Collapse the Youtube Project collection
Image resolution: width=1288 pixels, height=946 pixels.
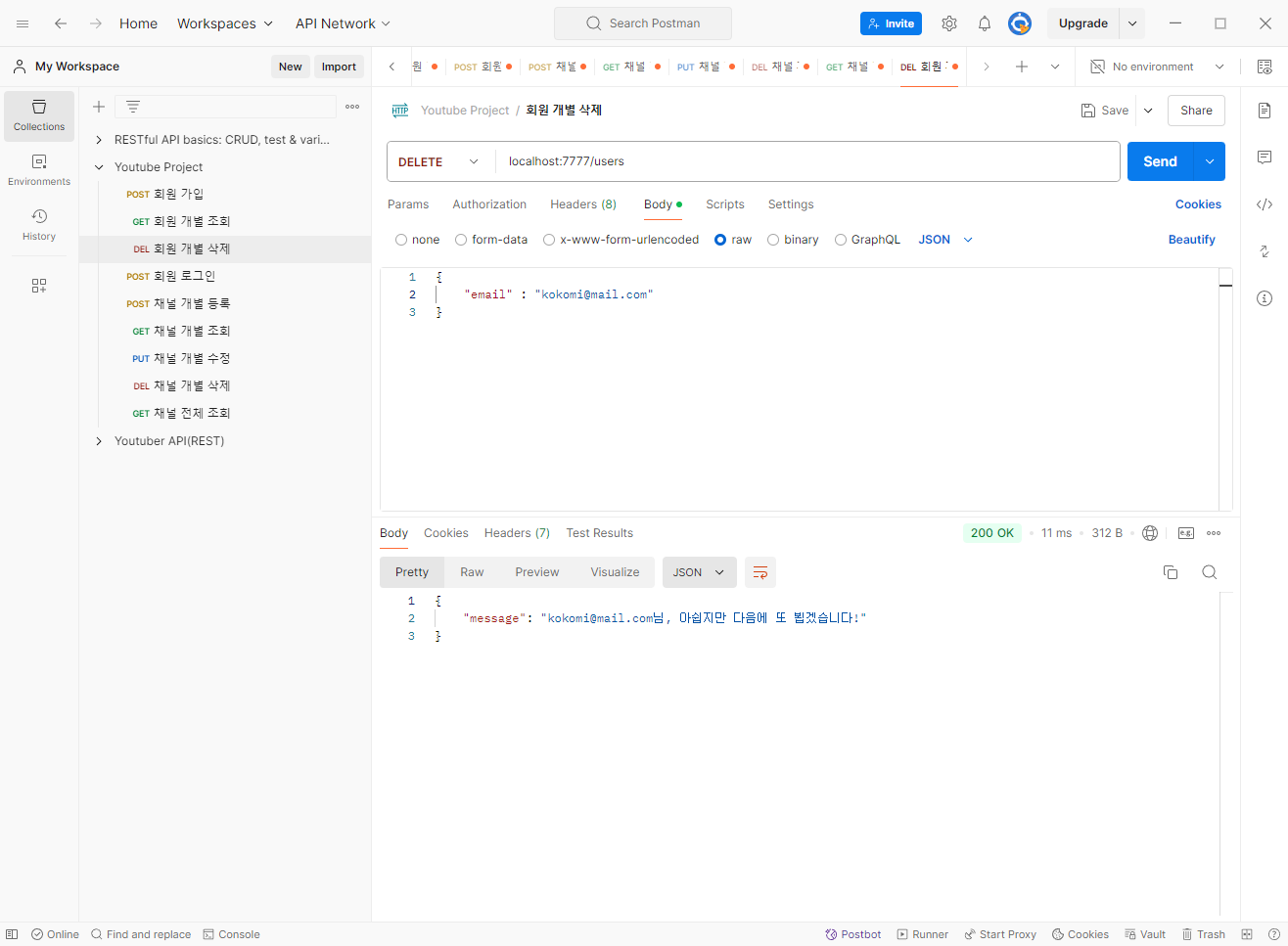tap(99, 167)
